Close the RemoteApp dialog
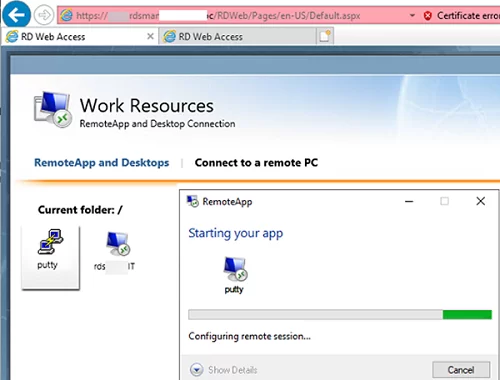Image resolution: width=500 pixels, height=380 pixels. point(481,201)
